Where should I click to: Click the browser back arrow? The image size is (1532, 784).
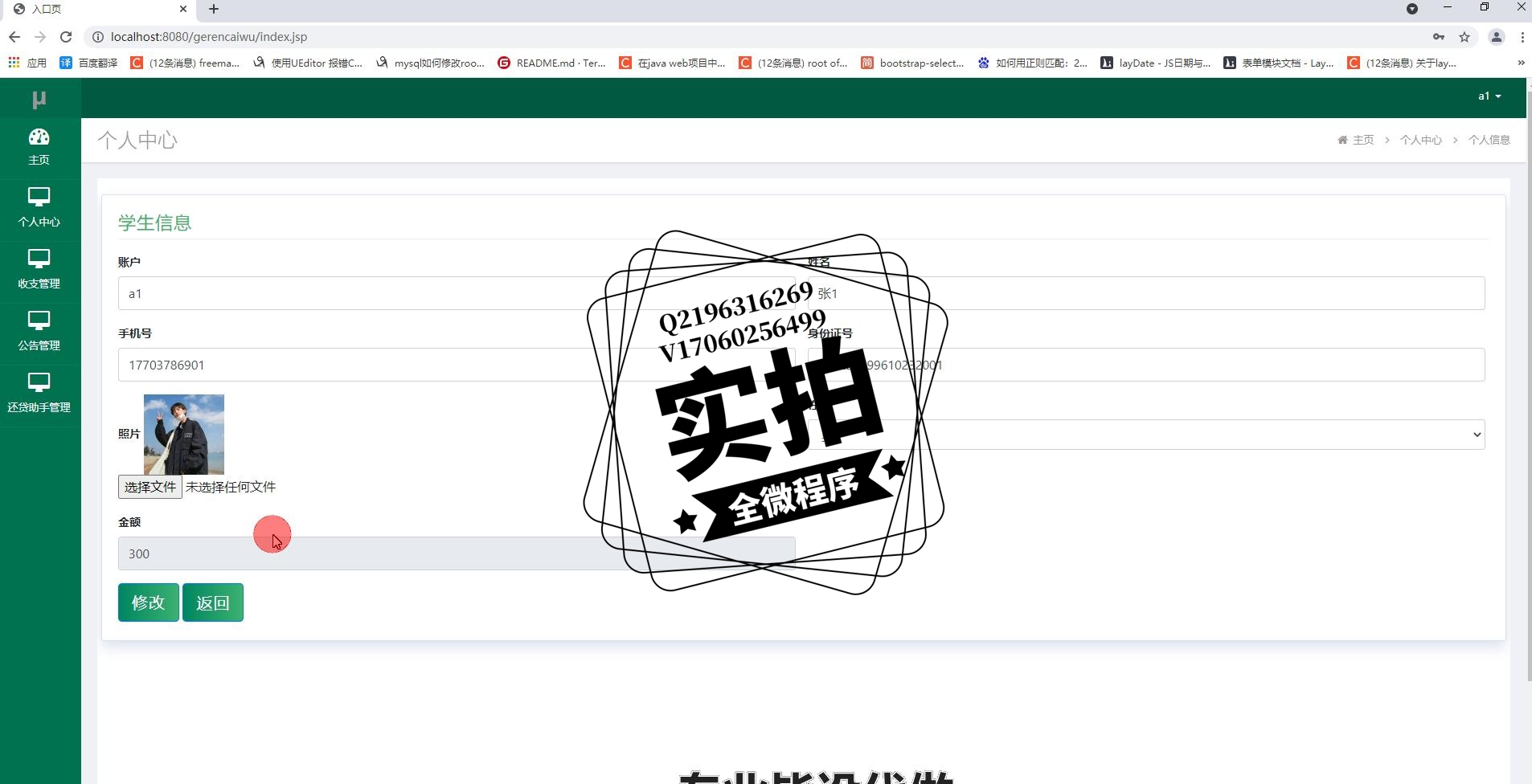tap(14, 37)
